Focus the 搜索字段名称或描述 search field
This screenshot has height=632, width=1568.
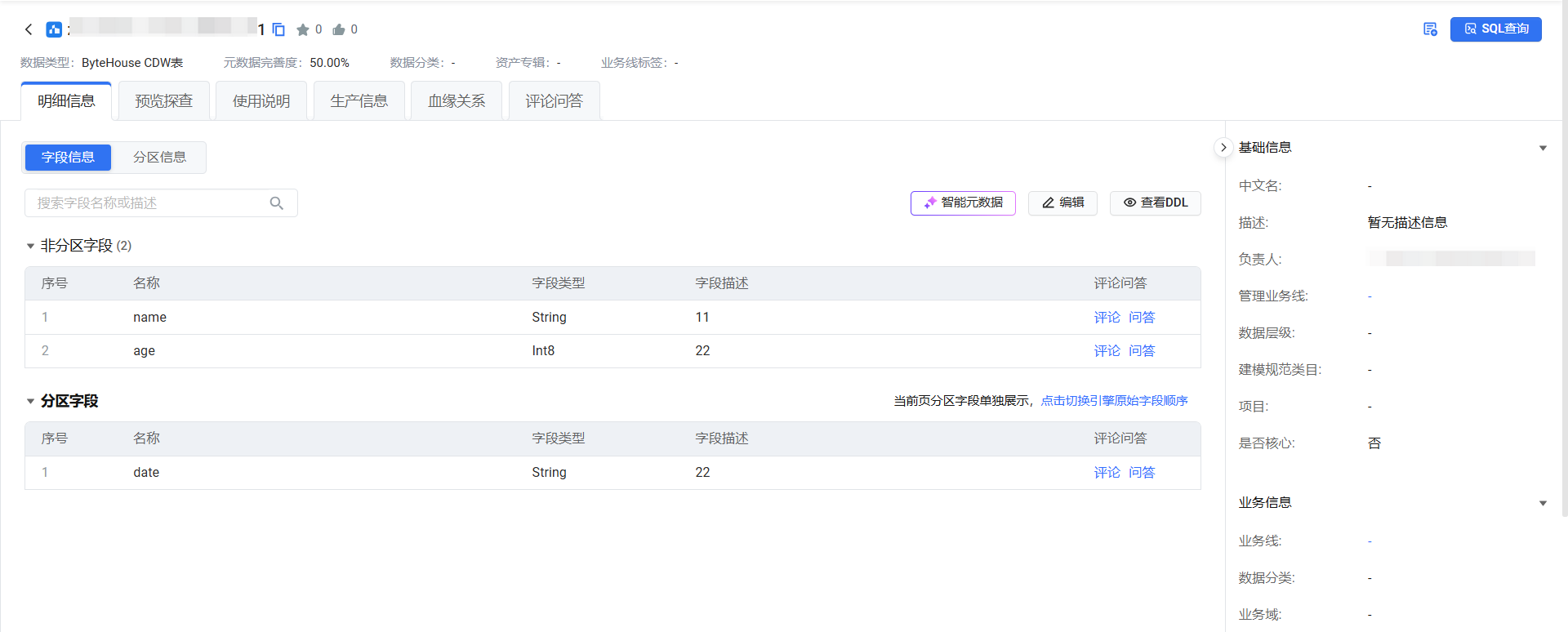[147, 203]
